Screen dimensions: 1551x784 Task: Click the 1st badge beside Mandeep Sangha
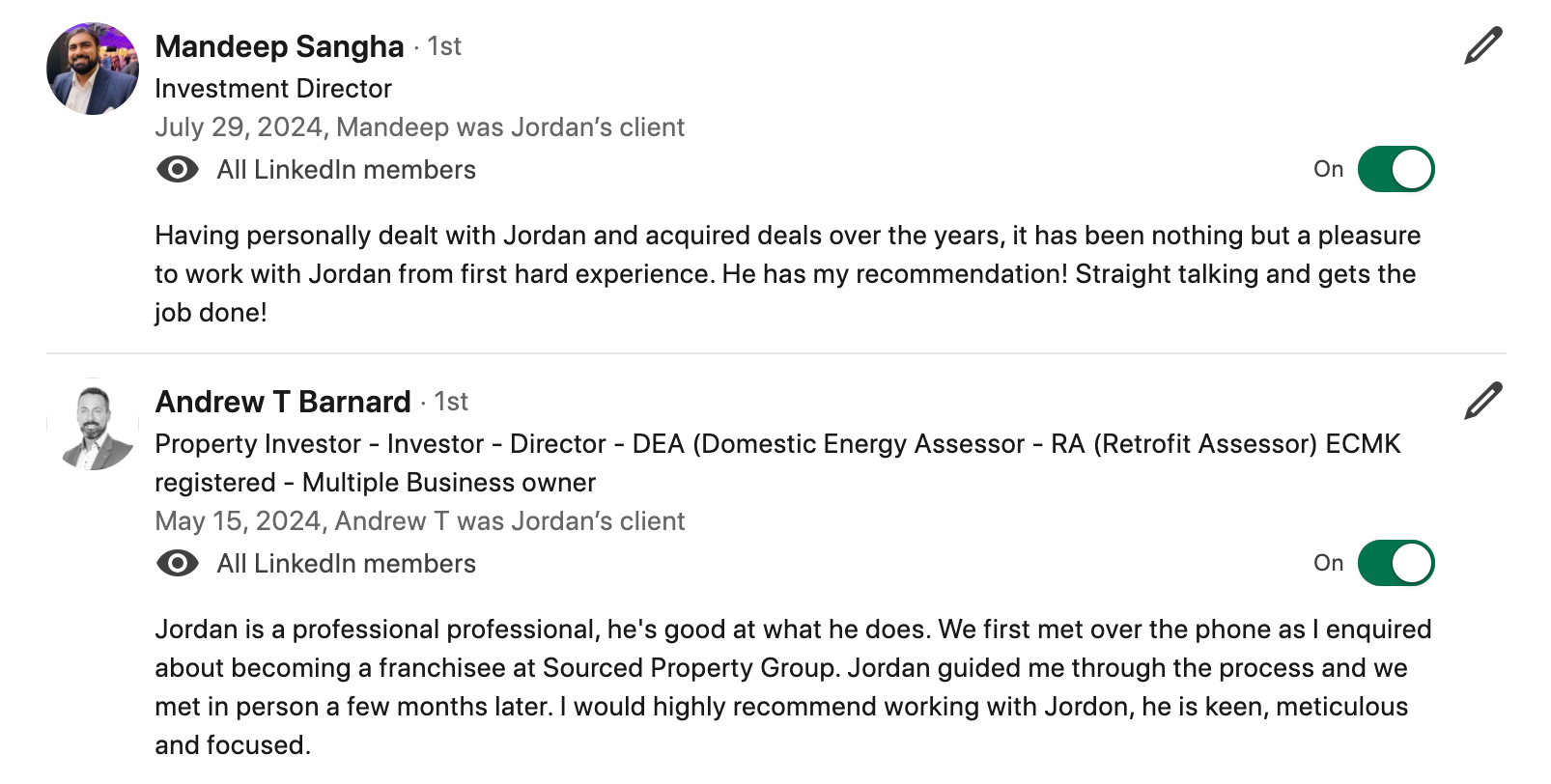pyautogui.click(x=444, y=46)
